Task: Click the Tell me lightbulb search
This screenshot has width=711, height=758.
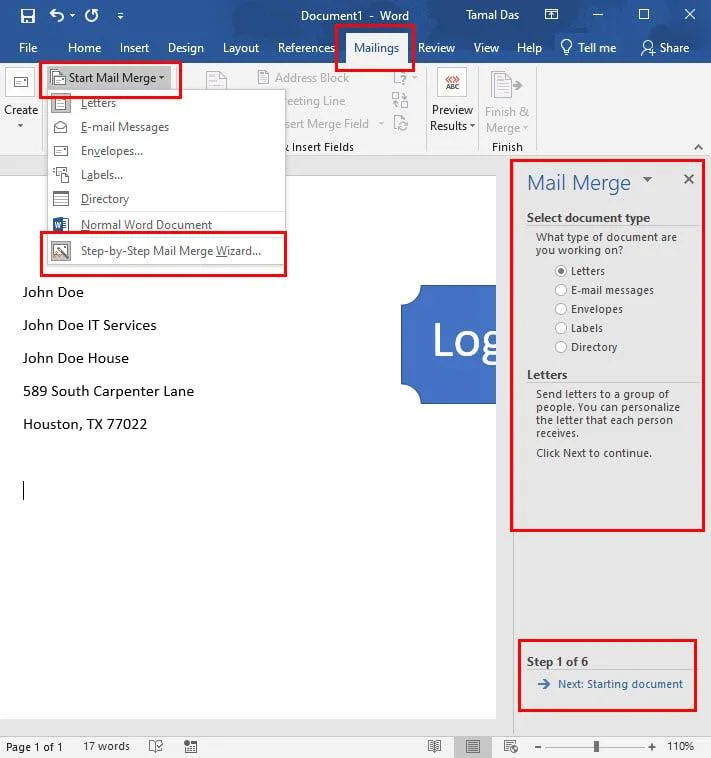Action: (588, 48)
